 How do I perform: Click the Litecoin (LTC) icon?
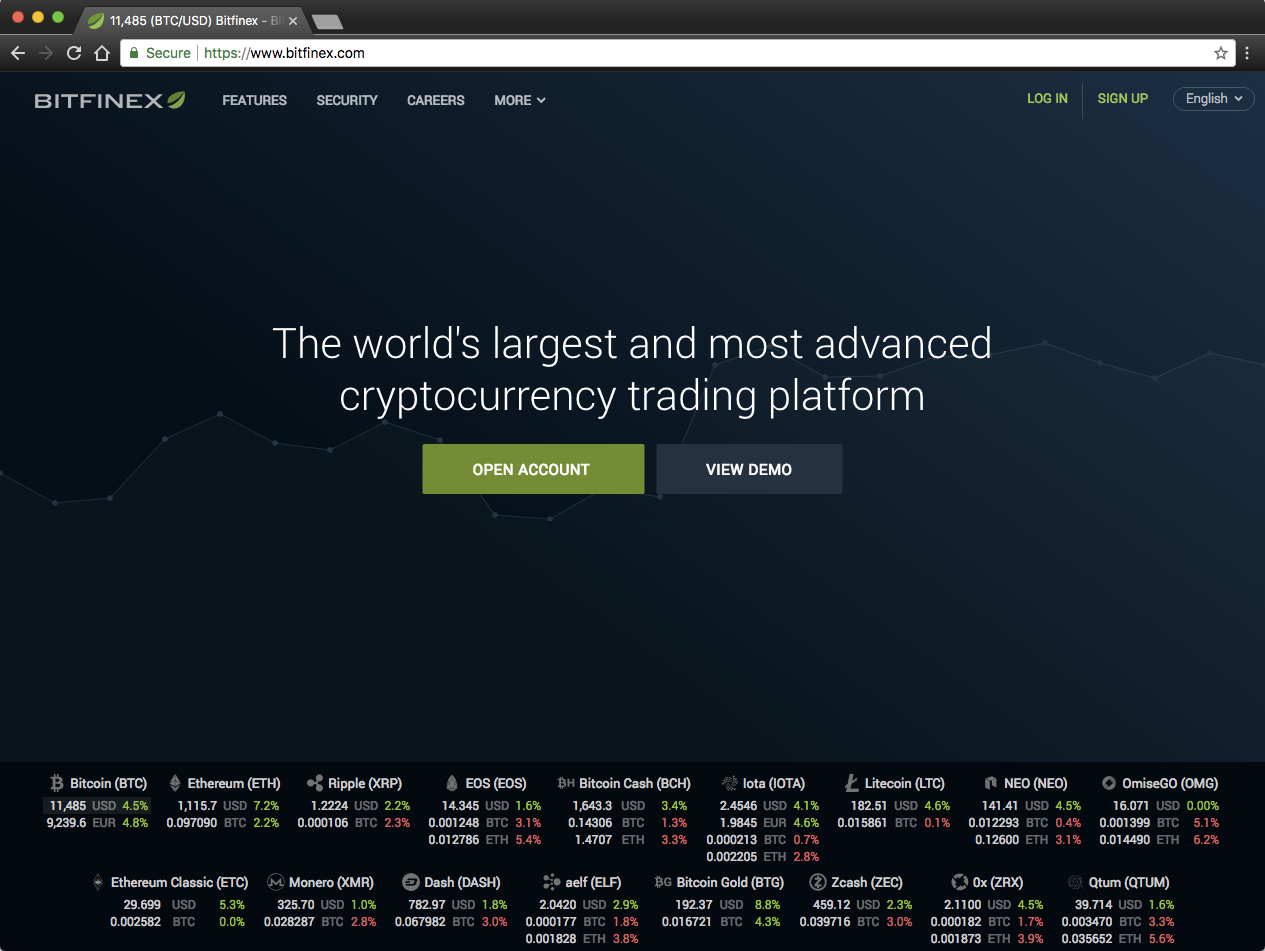[x=851, y=783]
